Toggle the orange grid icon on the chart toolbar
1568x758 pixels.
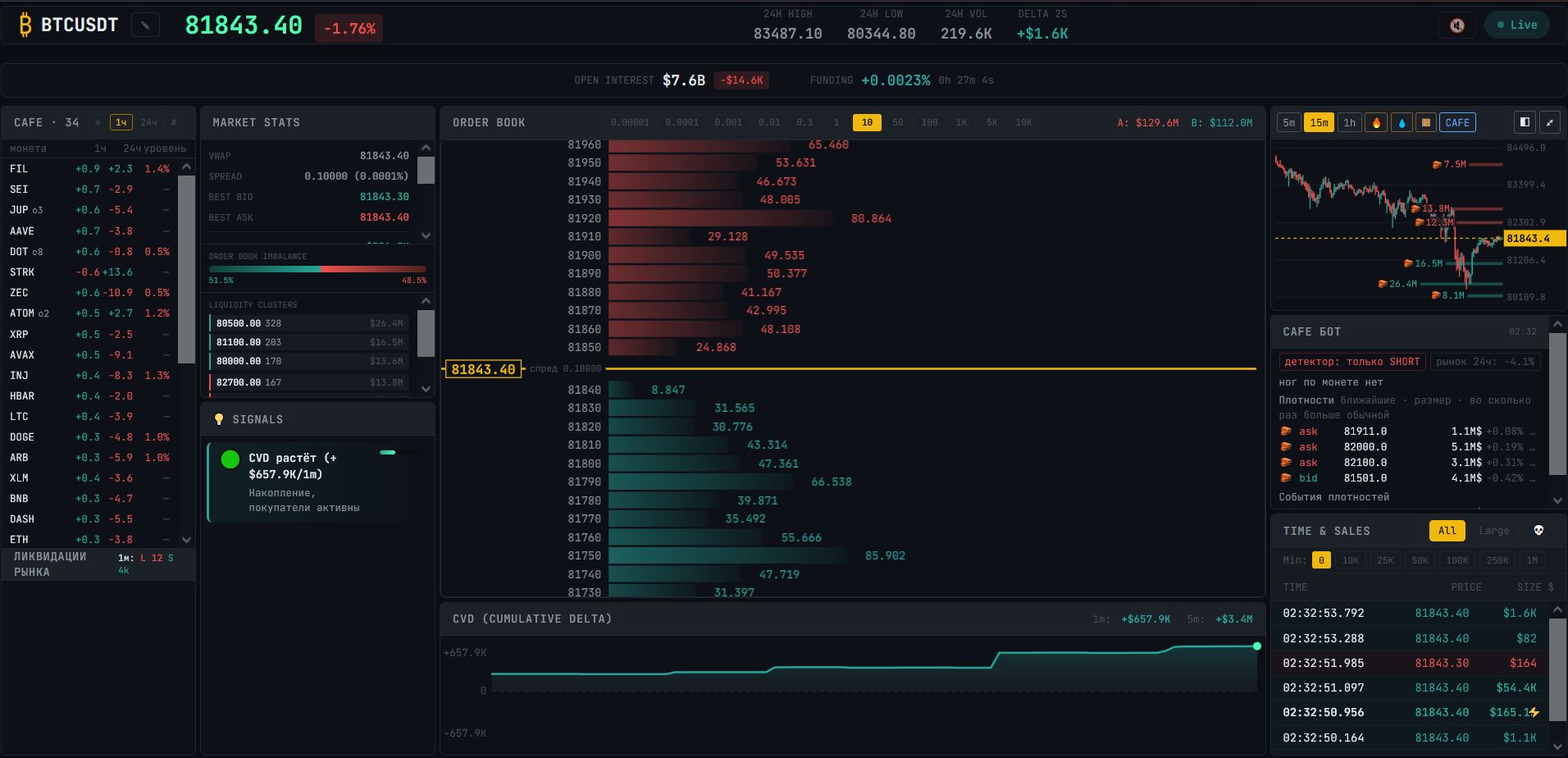(1425, 122)
